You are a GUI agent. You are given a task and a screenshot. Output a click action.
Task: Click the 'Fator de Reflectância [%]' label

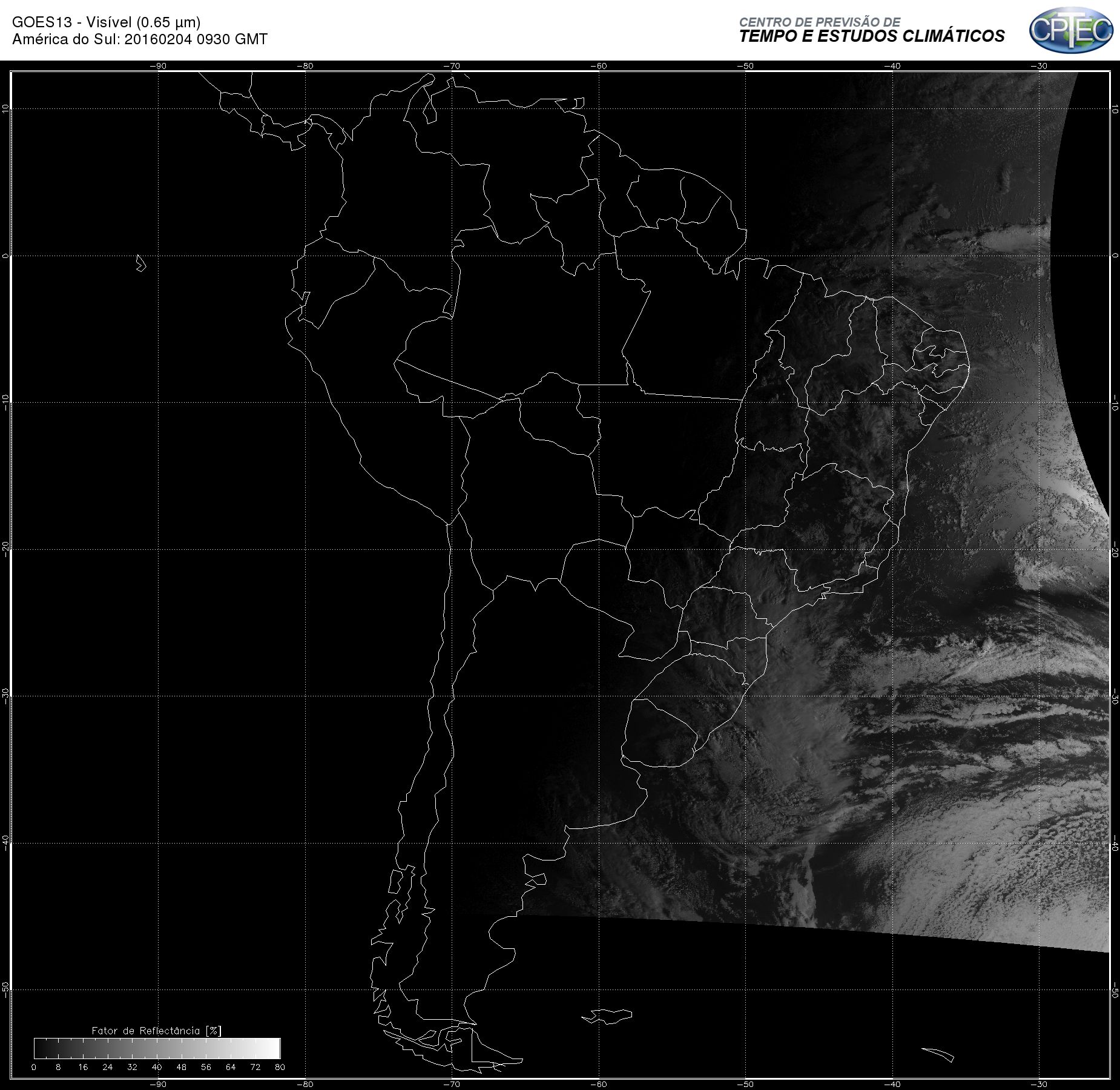(x=156, y=1030)
